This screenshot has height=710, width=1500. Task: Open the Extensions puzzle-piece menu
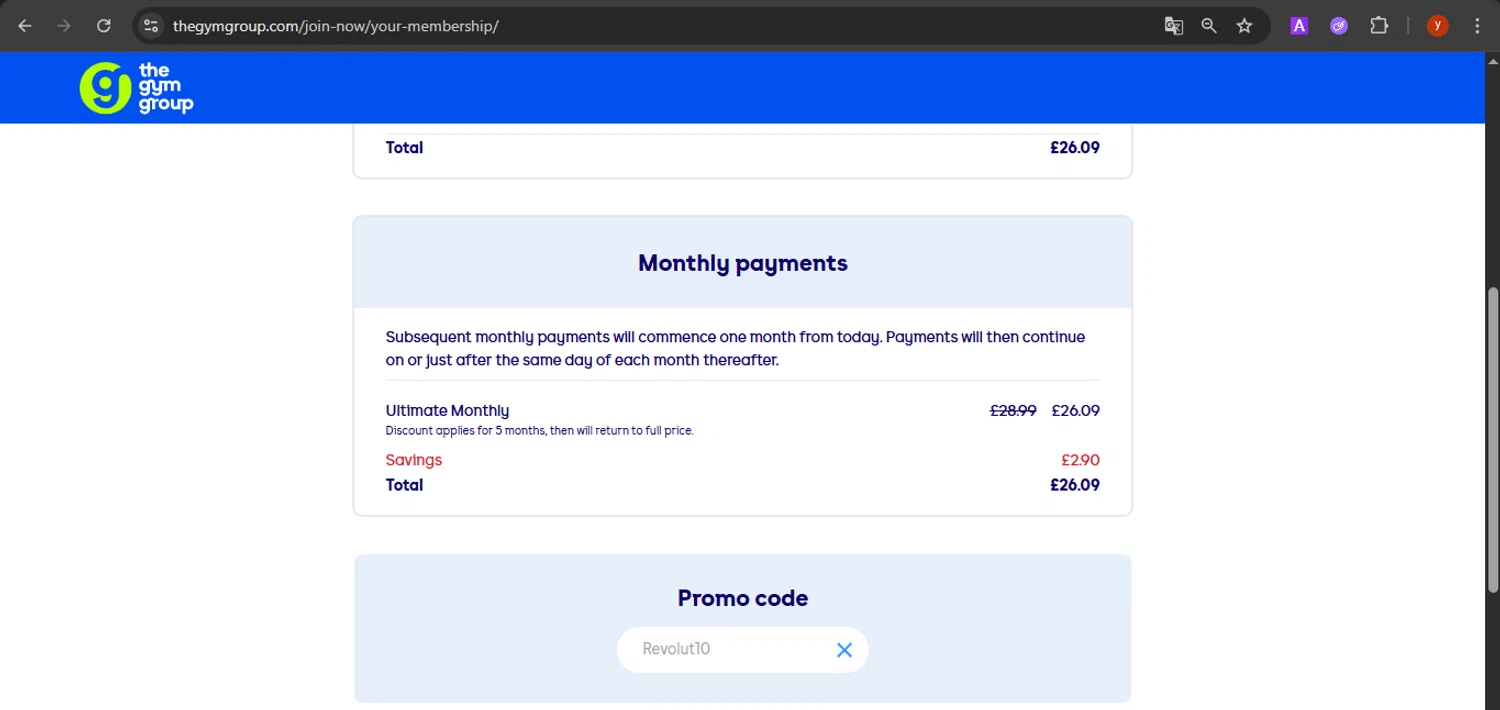pos(1379,26)
